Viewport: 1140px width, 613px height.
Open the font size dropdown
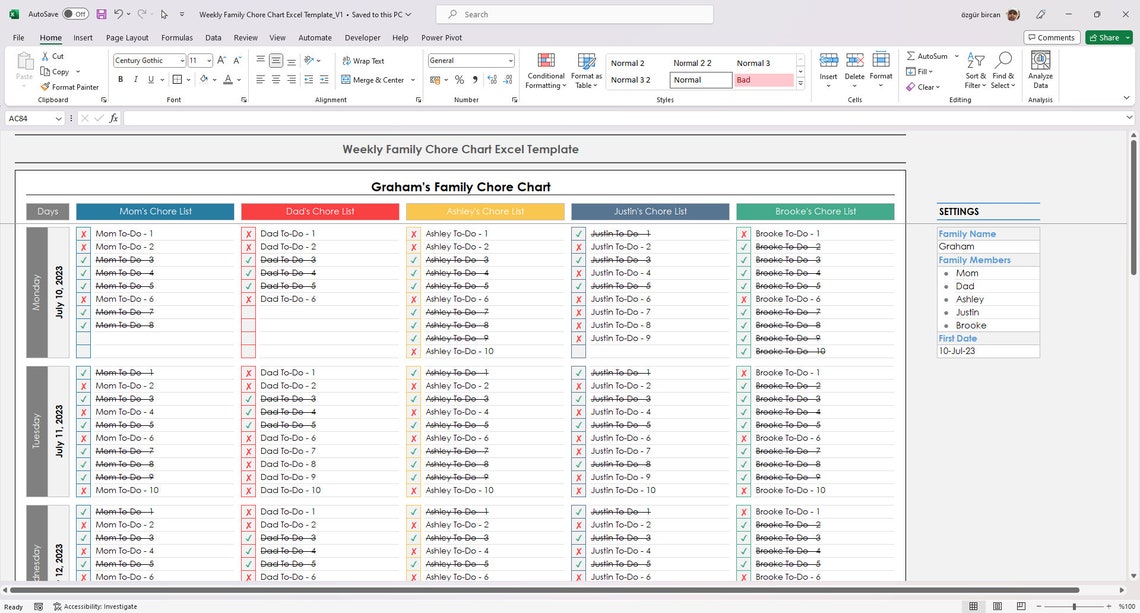point(207,60)
